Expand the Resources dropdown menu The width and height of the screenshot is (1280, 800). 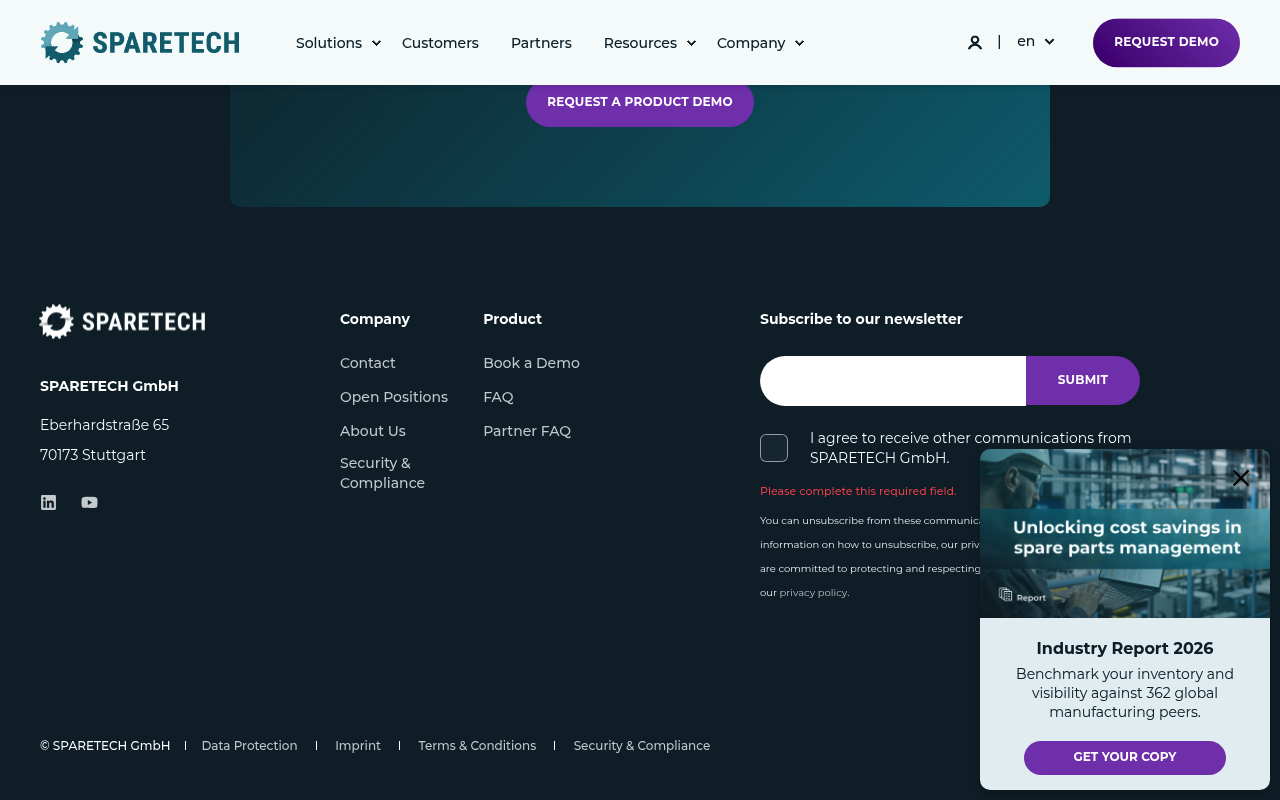tap(649, 43)
